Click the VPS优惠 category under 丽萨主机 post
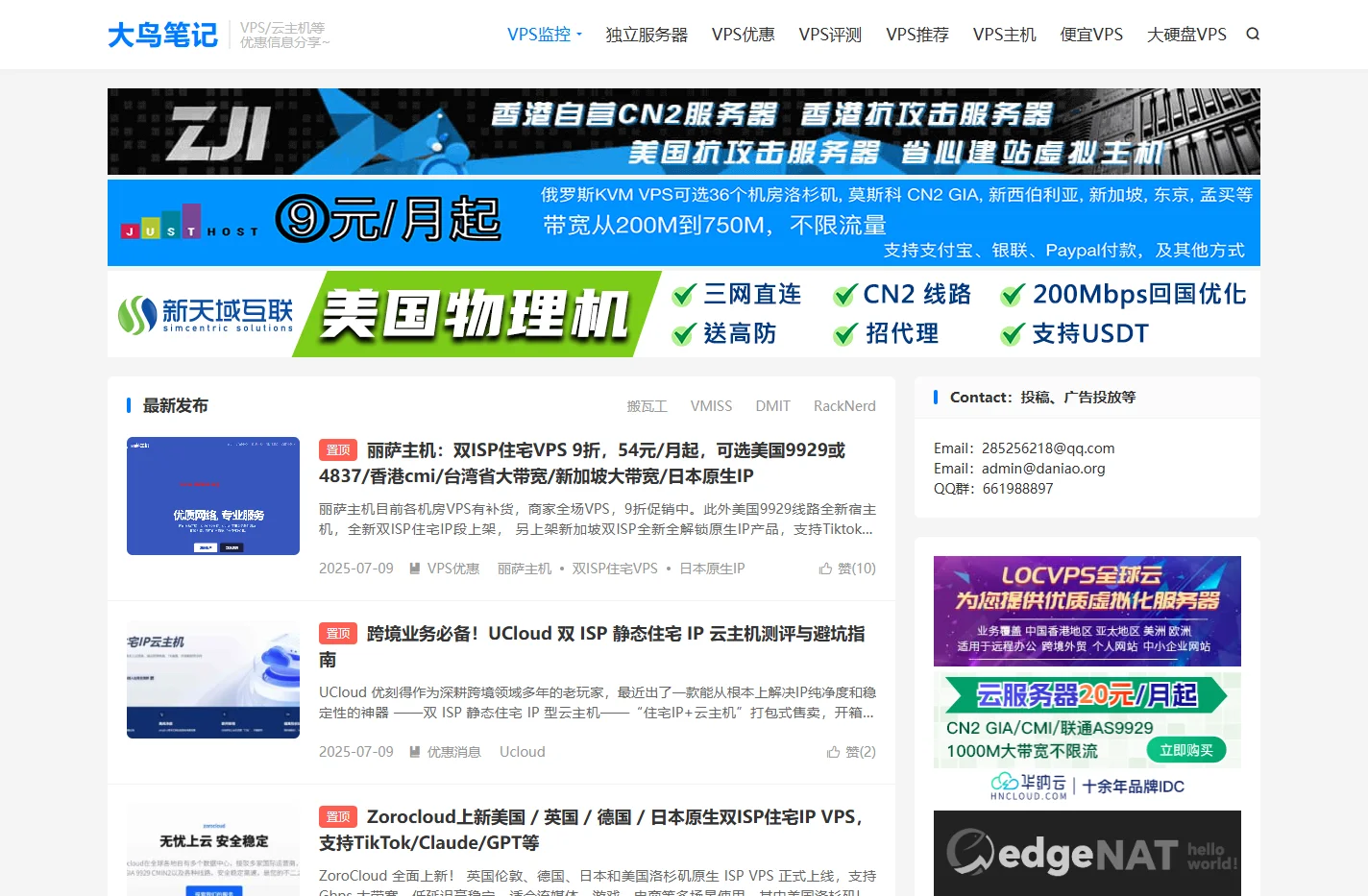 [453, 569]
